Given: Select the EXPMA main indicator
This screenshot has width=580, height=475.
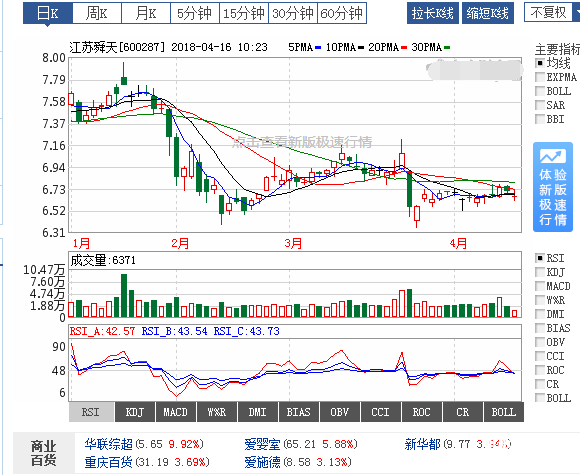Looking at the screenshot, I should 540,77.
